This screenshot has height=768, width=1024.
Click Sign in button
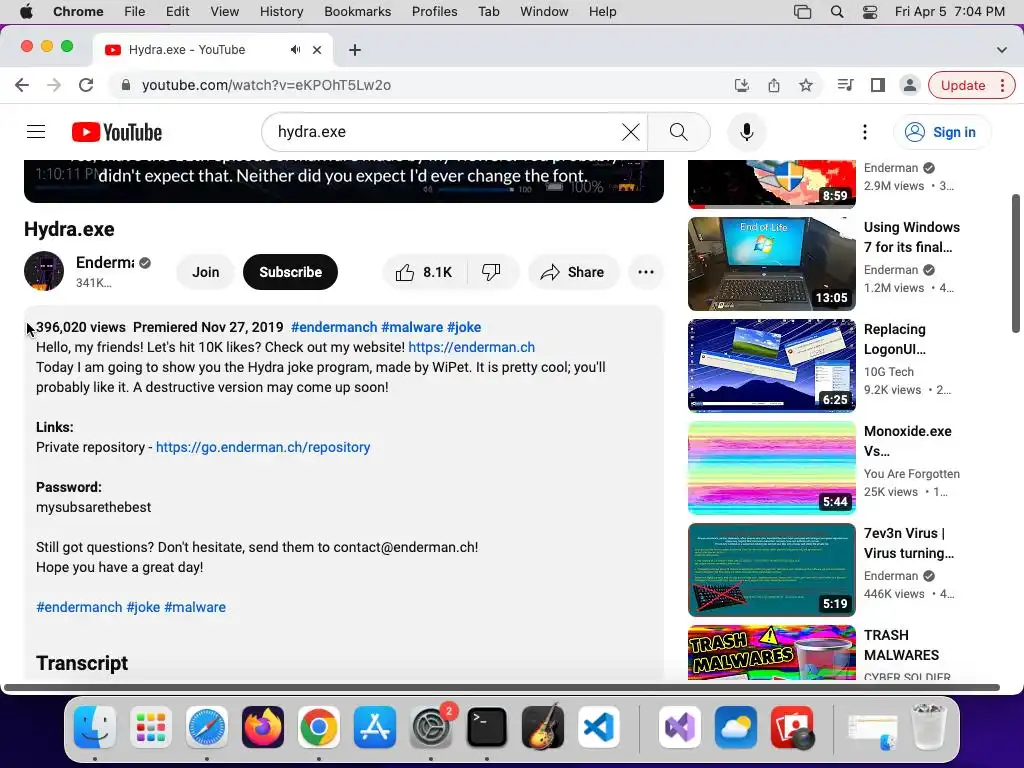[x=942, y=132]
